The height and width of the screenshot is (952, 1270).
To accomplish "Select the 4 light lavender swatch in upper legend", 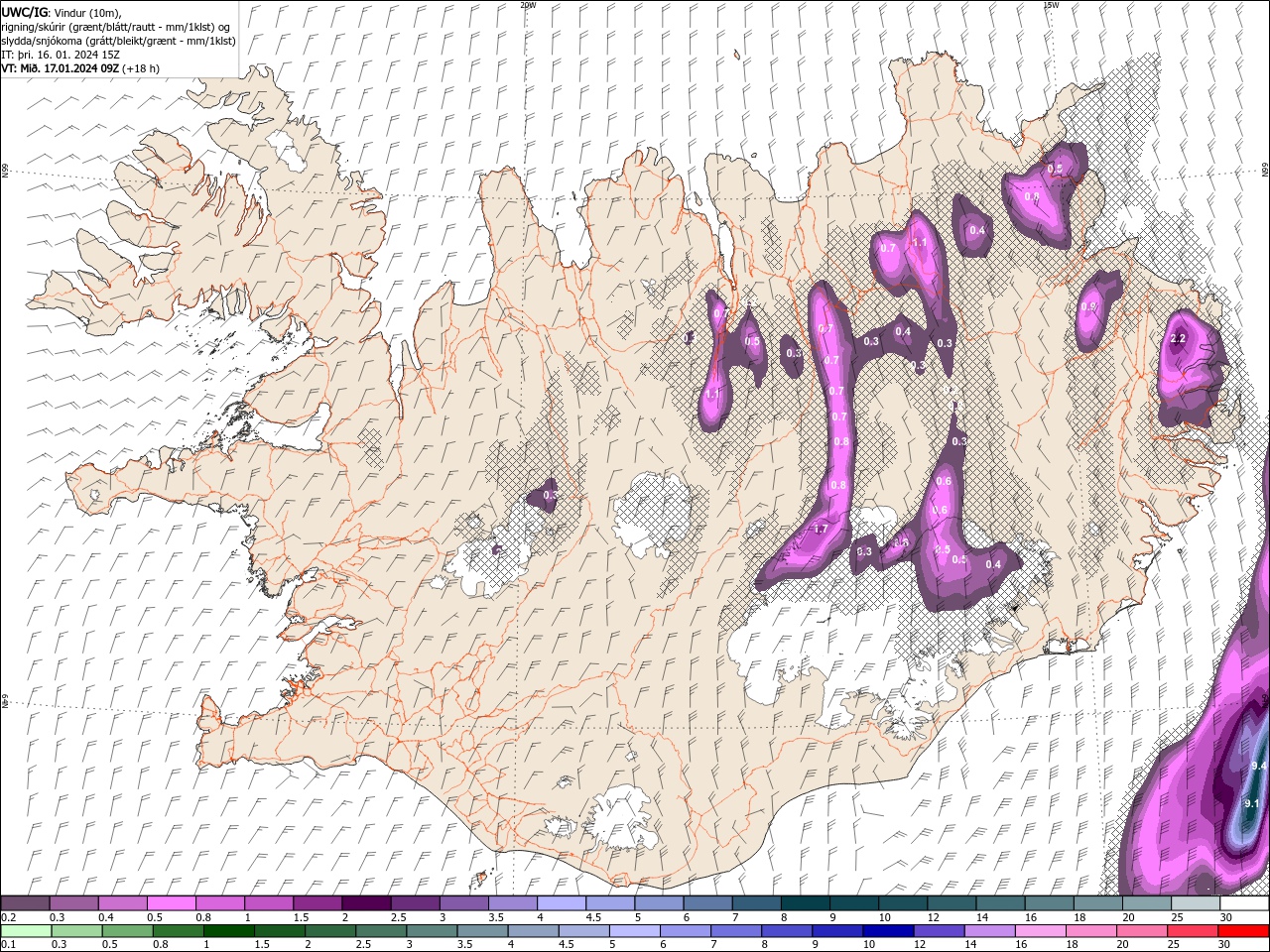I will pyautogui.click(x=560, y=903).
